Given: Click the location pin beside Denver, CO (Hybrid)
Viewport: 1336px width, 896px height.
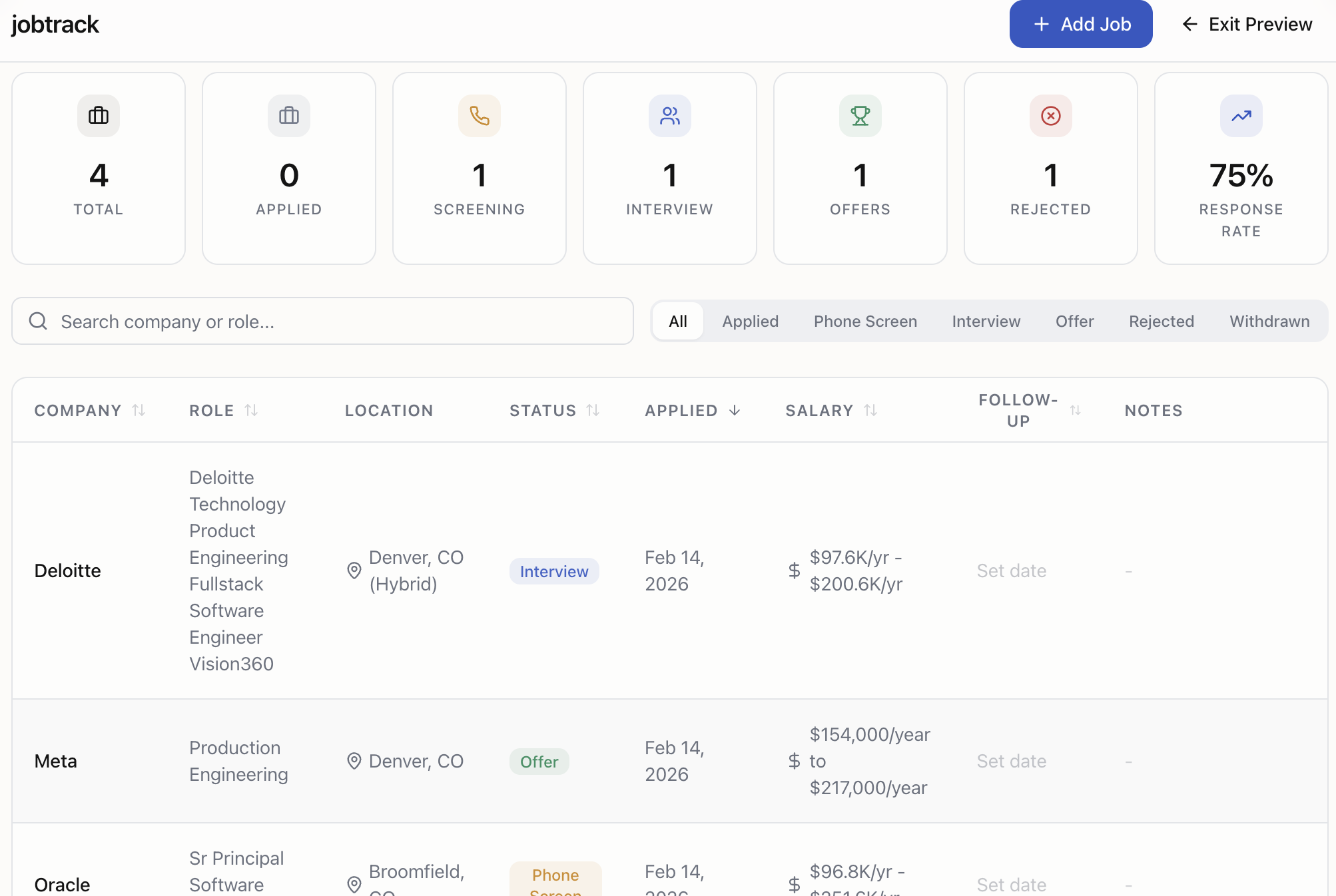Looking at the screenshot, I should click(x=354, y=570).
